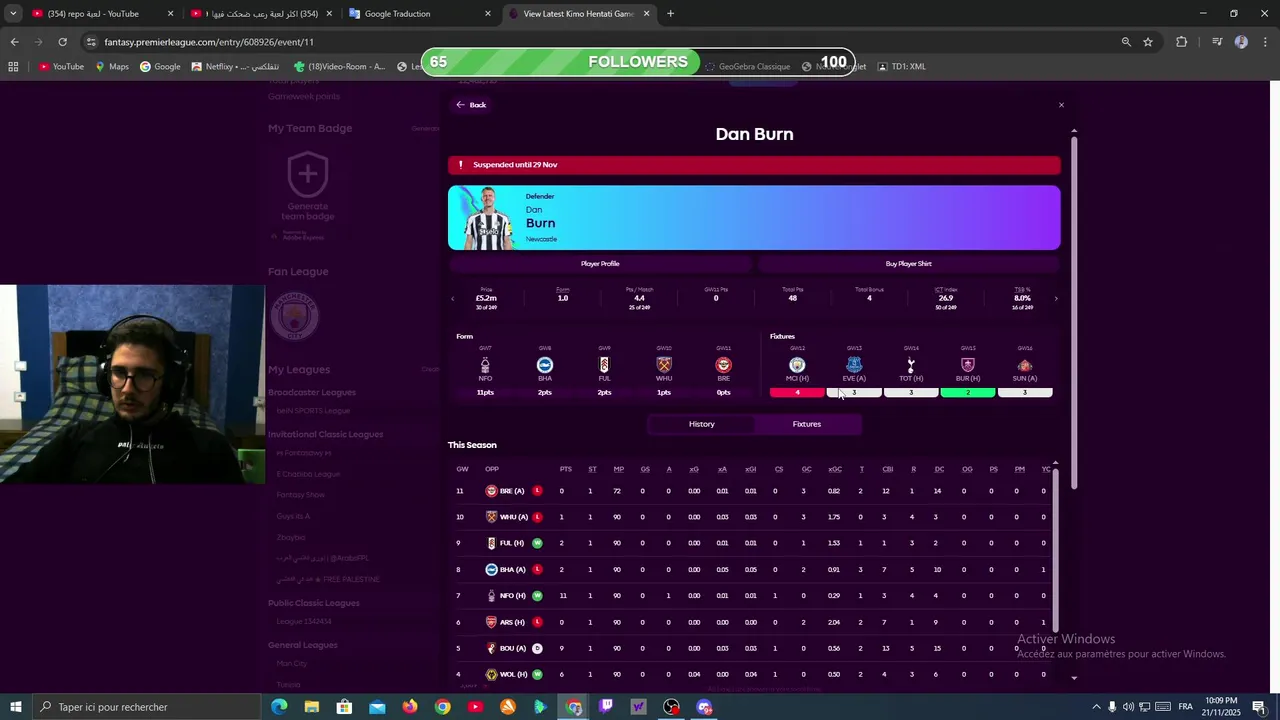Click the address bar URL
1280x720 pixels.
tap(209, 42)
